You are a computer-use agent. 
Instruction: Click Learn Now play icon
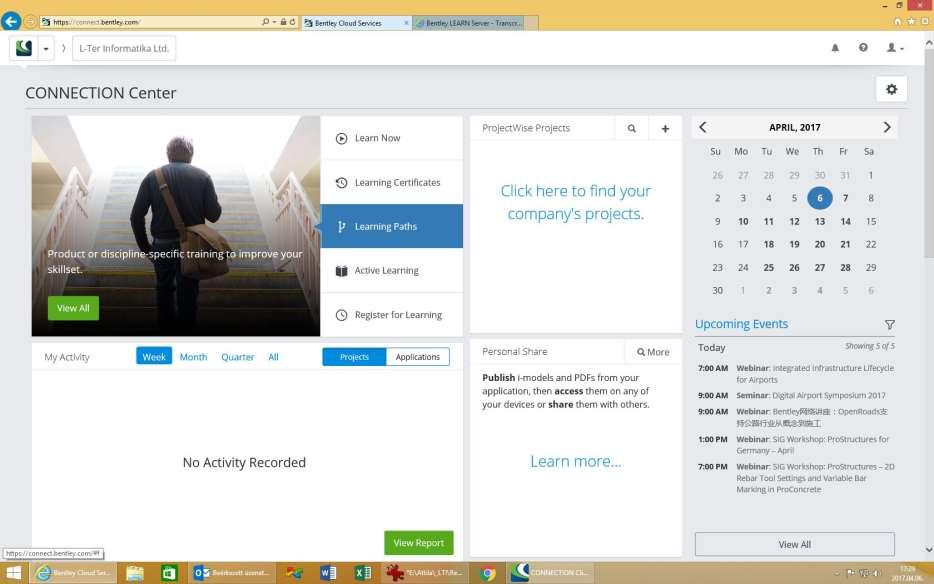coord(341,138)
